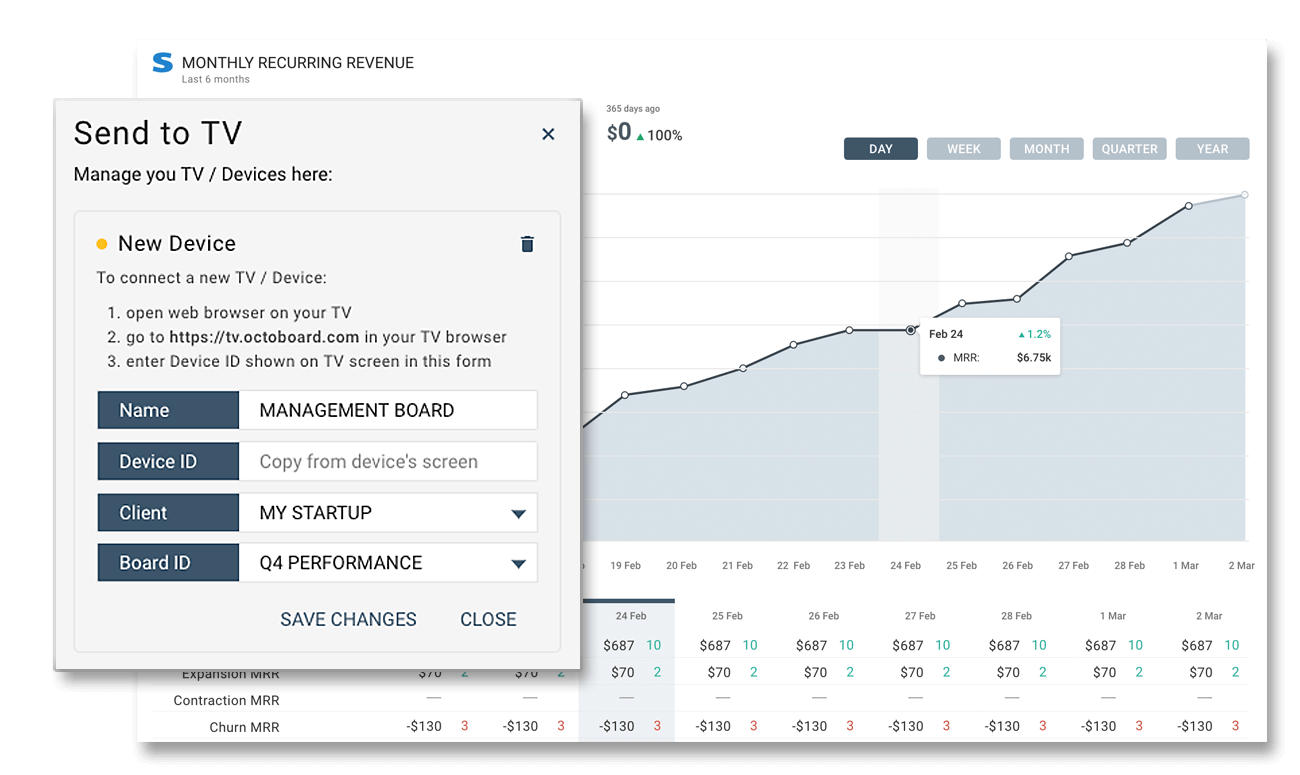1300x775 pixels.
Task: Click the New Device heading
Action: coord(177,244)
